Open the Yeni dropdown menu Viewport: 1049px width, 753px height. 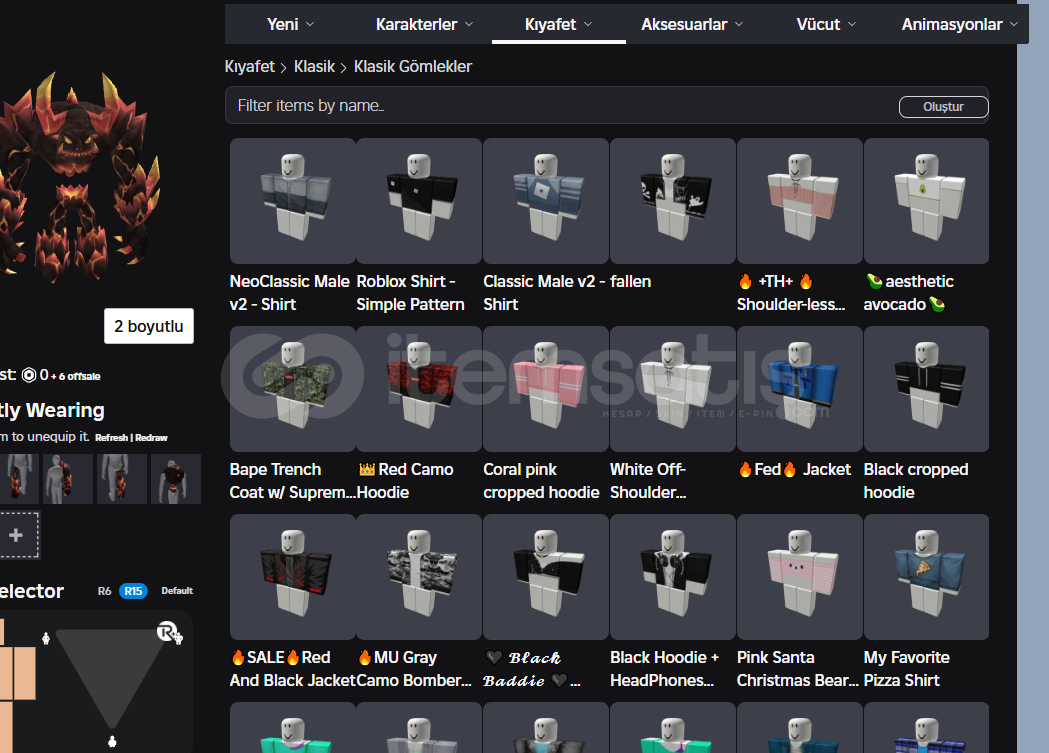point(290,25)
